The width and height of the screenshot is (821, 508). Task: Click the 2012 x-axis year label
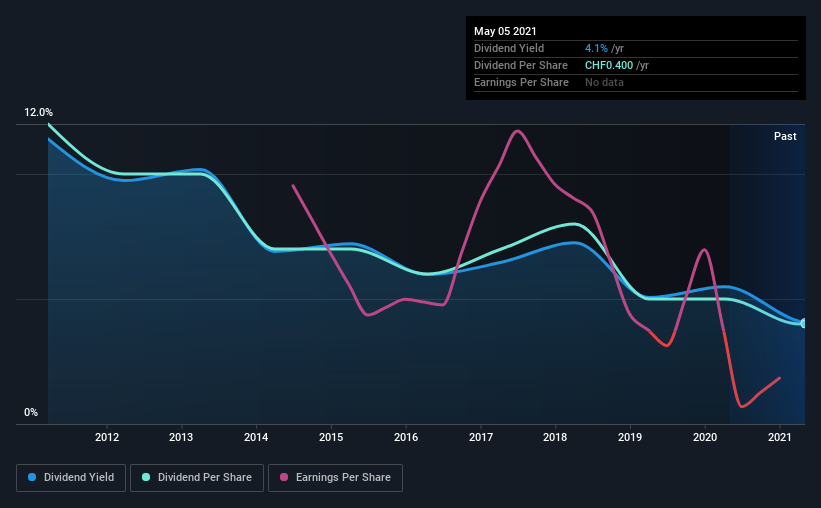107,437
